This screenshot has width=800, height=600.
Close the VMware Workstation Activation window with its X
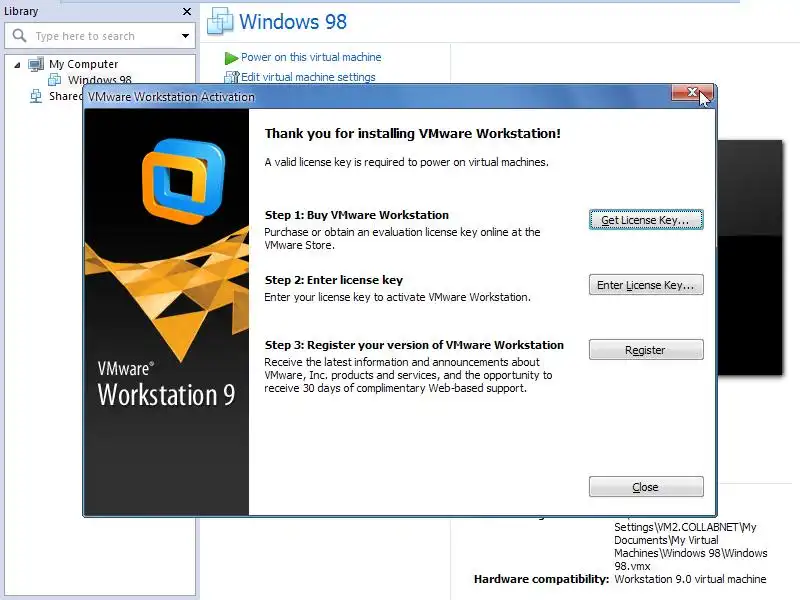click(x=692, y=92)
